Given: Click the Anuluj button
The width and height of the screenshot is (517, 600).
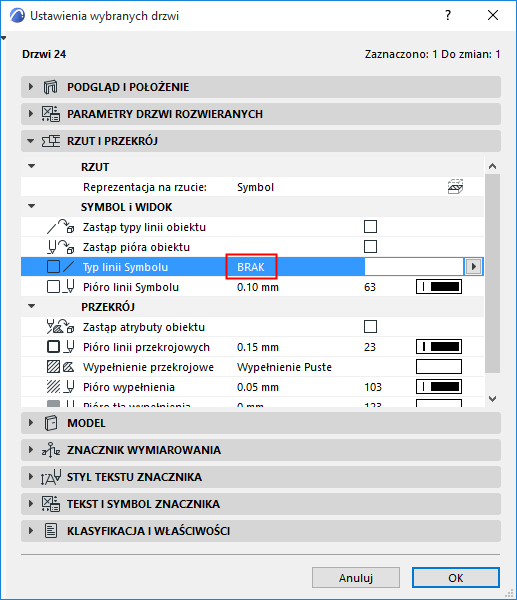Looking at the screenshot, I should point(356,577).
